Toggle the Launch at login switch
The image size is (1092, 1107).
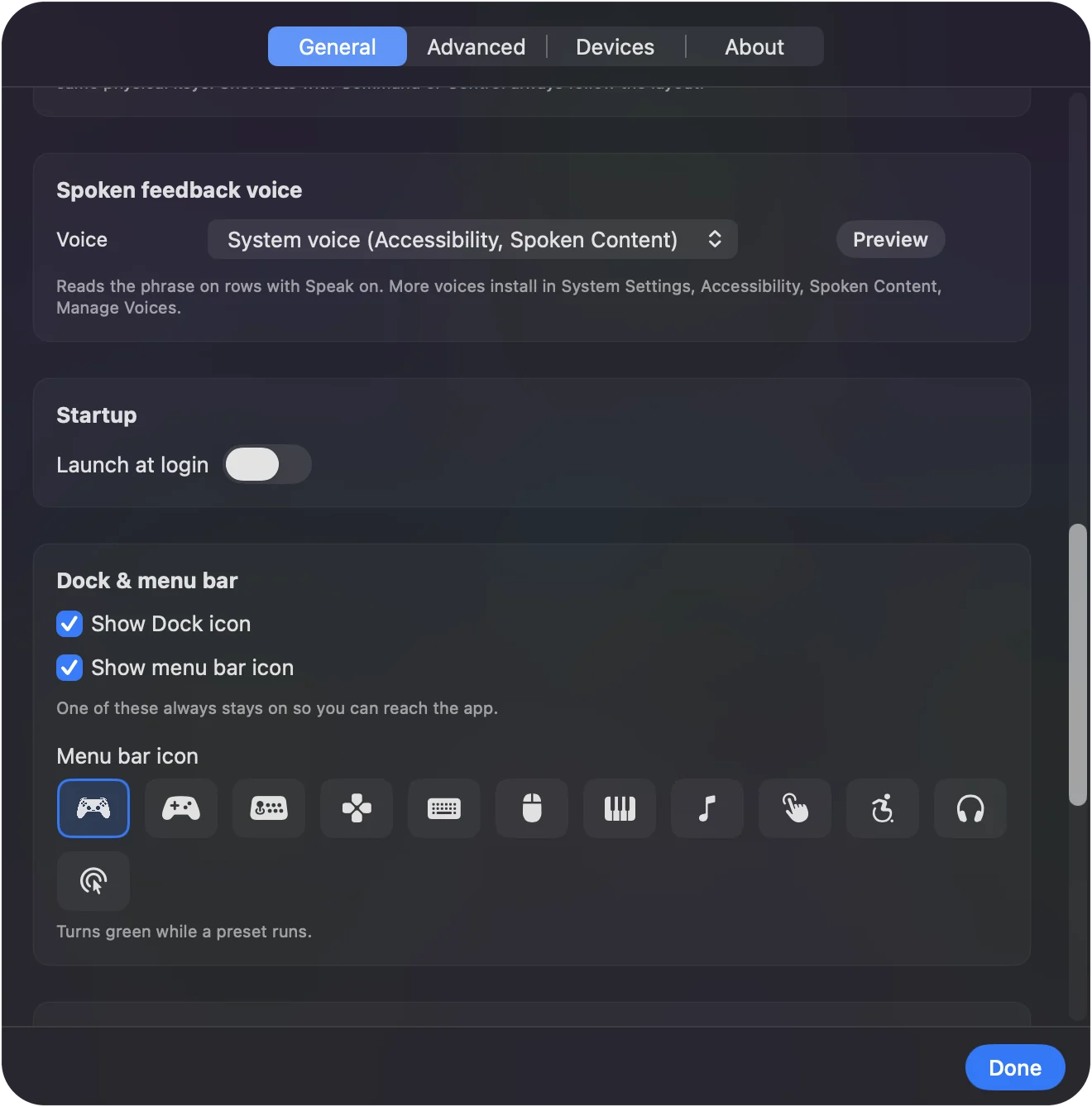coord(268,464)
